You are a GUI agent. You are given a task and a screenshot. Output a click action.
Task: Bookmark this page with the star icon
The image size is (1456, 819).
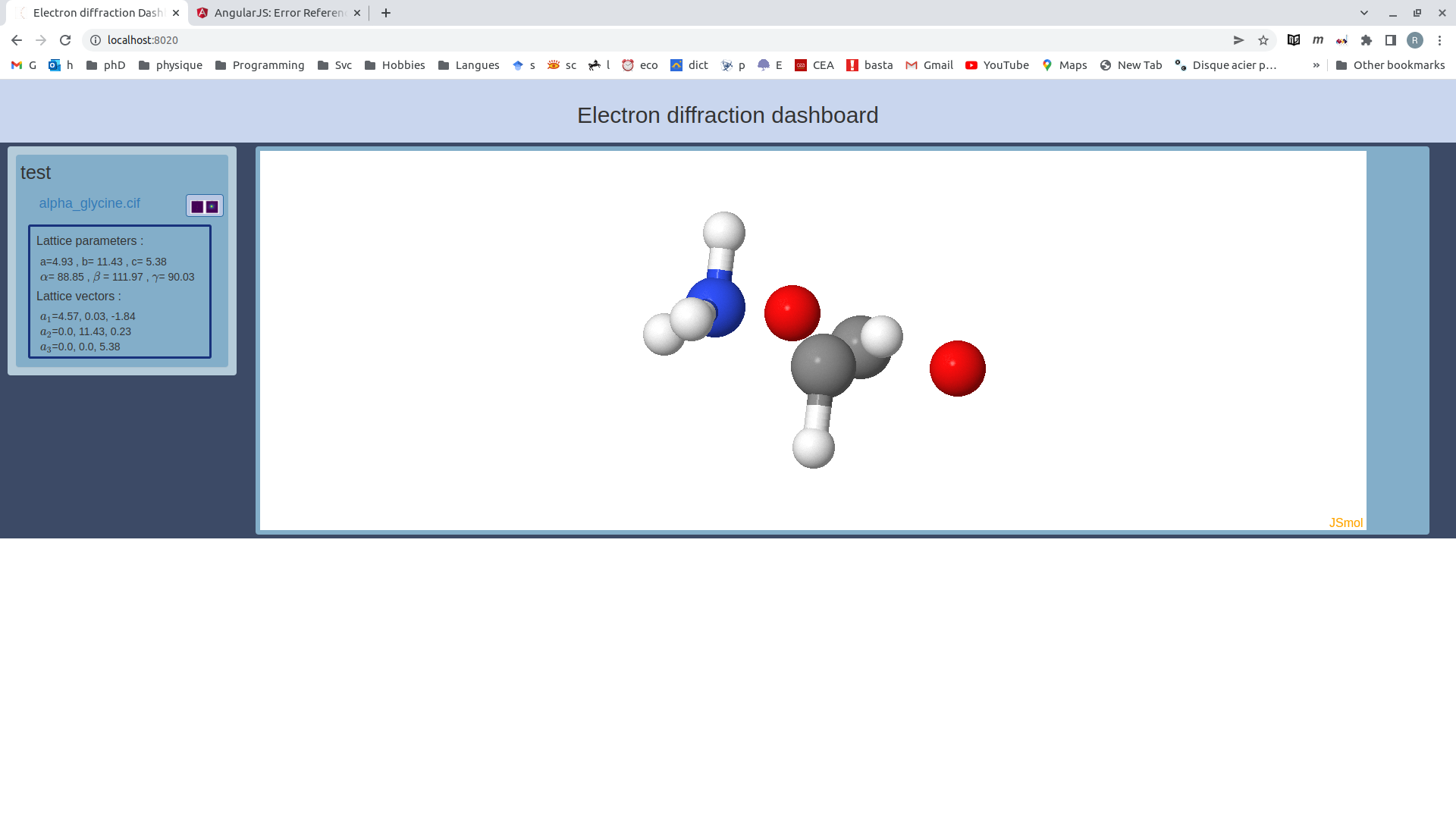pos(1263,40)
